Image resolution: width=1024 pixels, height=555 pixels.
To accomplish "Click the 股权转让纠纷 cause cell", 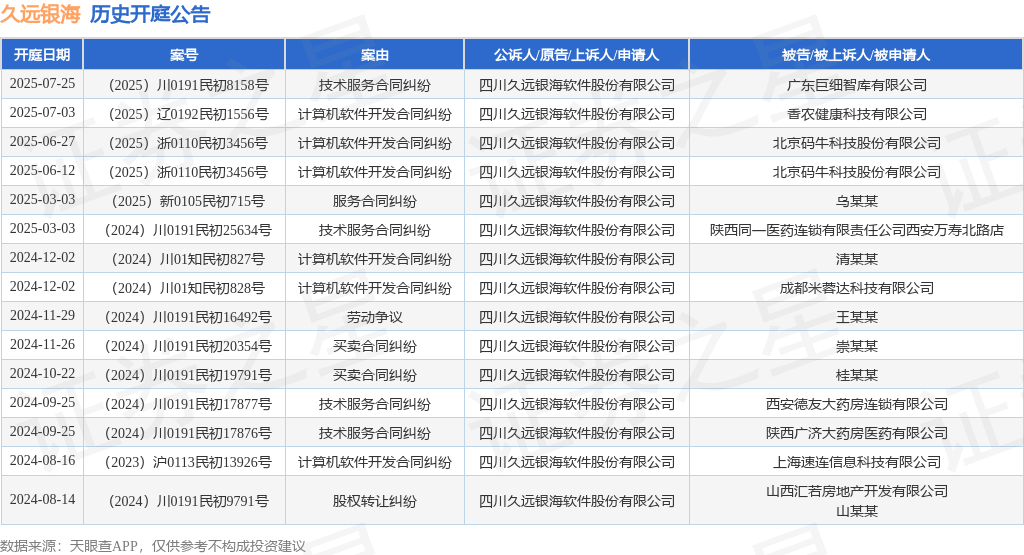I will tap(374, 501).
